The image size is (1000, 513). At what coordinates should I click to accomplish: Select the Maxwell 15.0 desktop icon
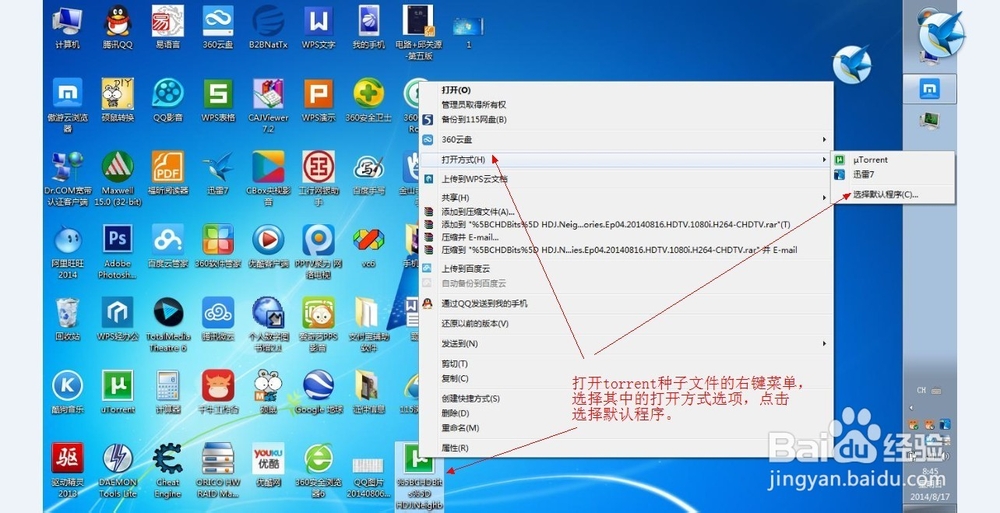pos(117,179)
